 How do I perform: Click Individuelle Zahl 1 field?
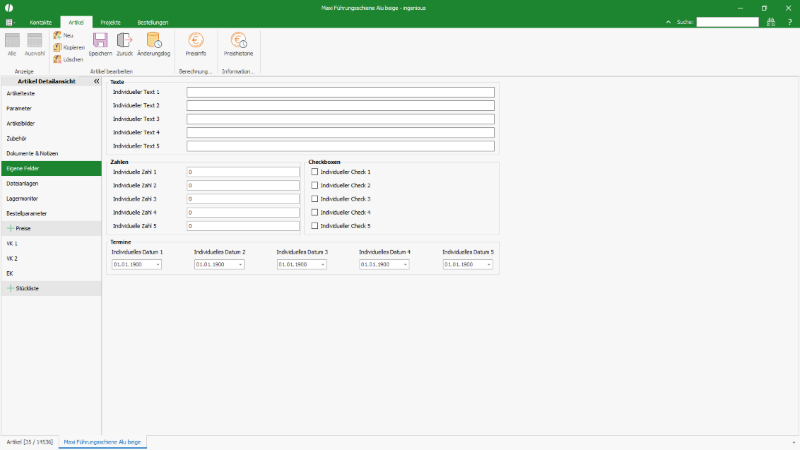pyautogui.click(x=243, y=172)
